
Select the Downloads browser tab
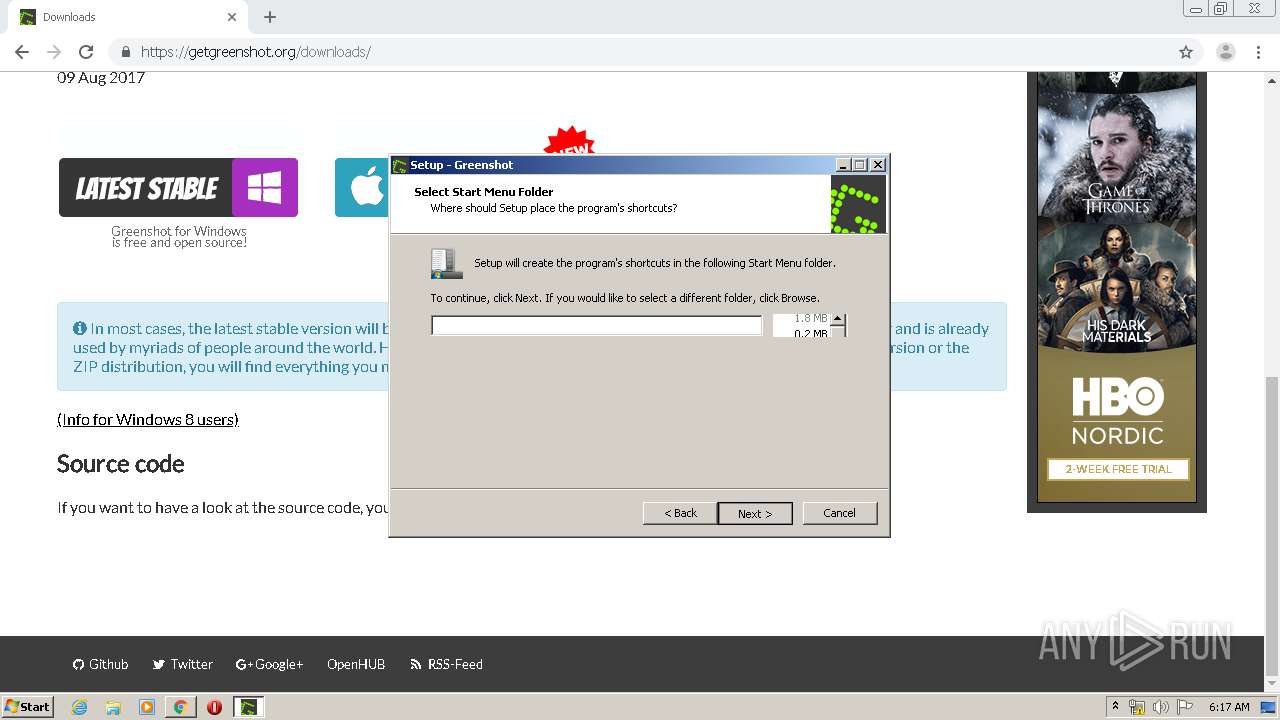[x=126, y=17]
